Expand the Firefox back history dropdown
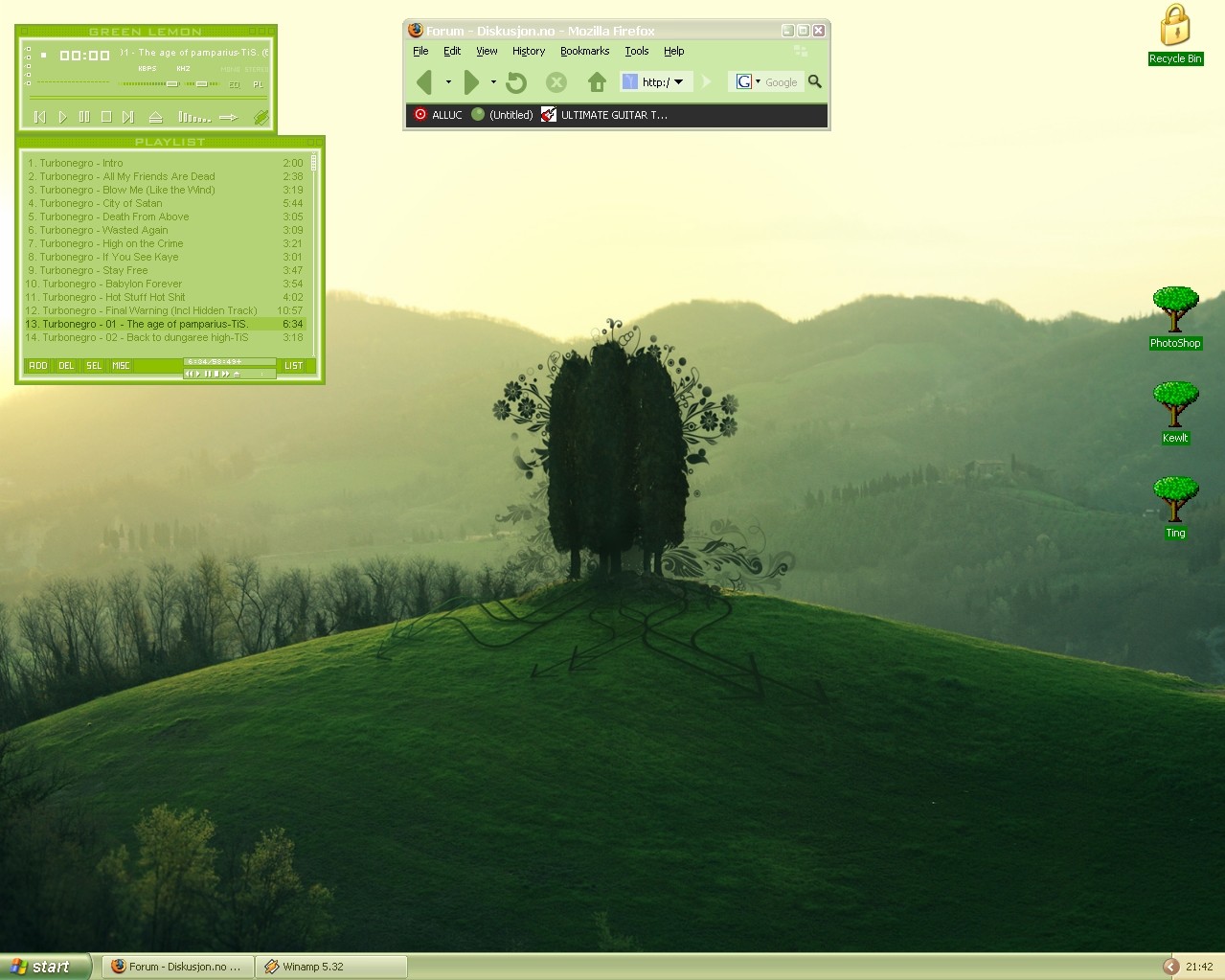 [448, 82]
